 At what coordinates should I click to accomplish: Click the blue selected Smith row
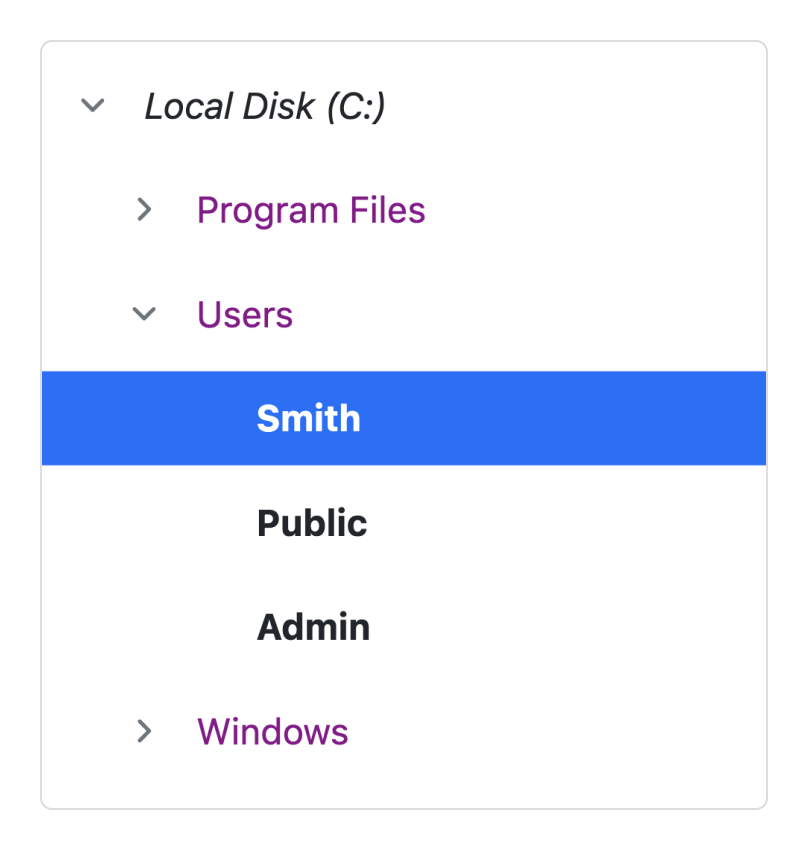tap(404, 418)
